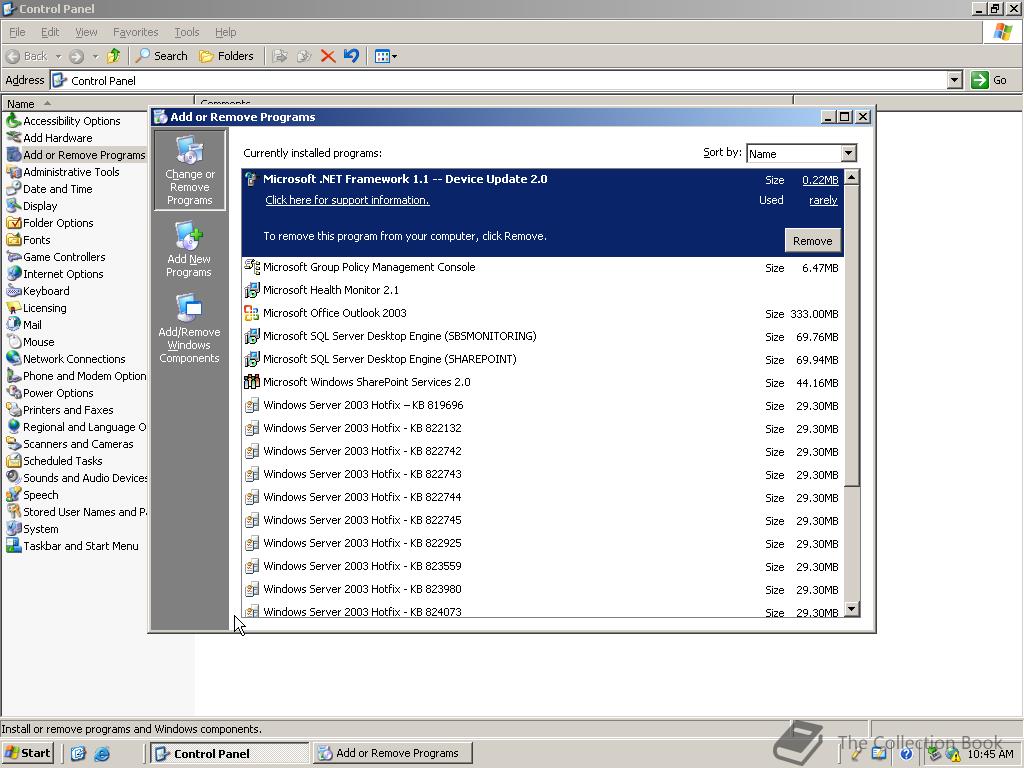Select SQL Server Desktop Engine (SHAREPOINT)
1024x768 pixels.
[541, 359]
